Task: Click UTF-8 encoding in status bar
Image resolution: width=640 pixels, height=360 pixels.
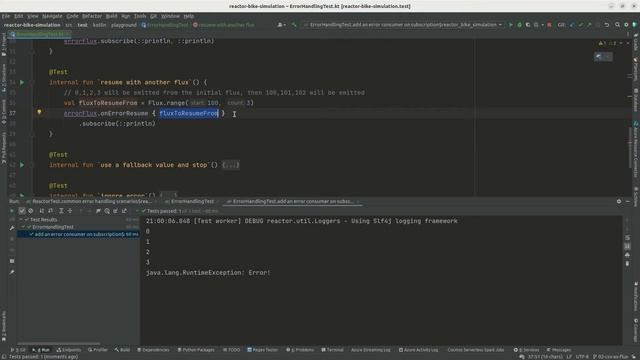Action: point(582,357)
